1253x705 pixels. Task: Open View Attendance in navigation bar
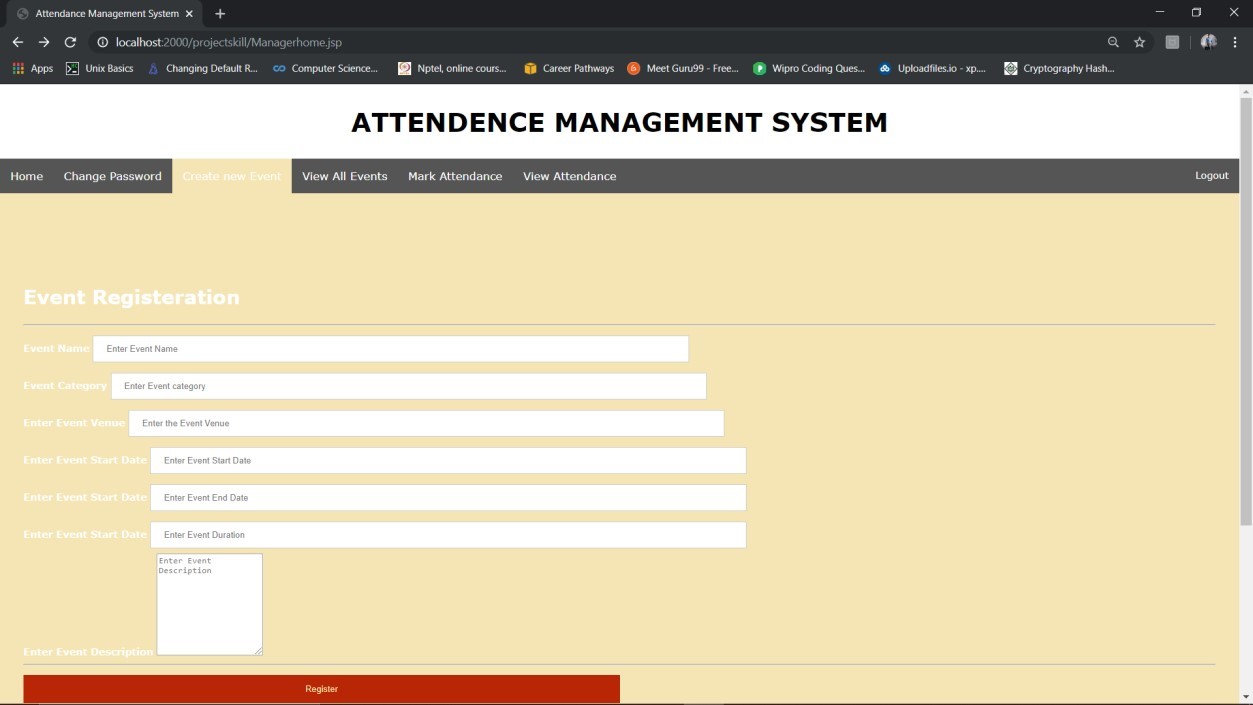tap(570, 176)
